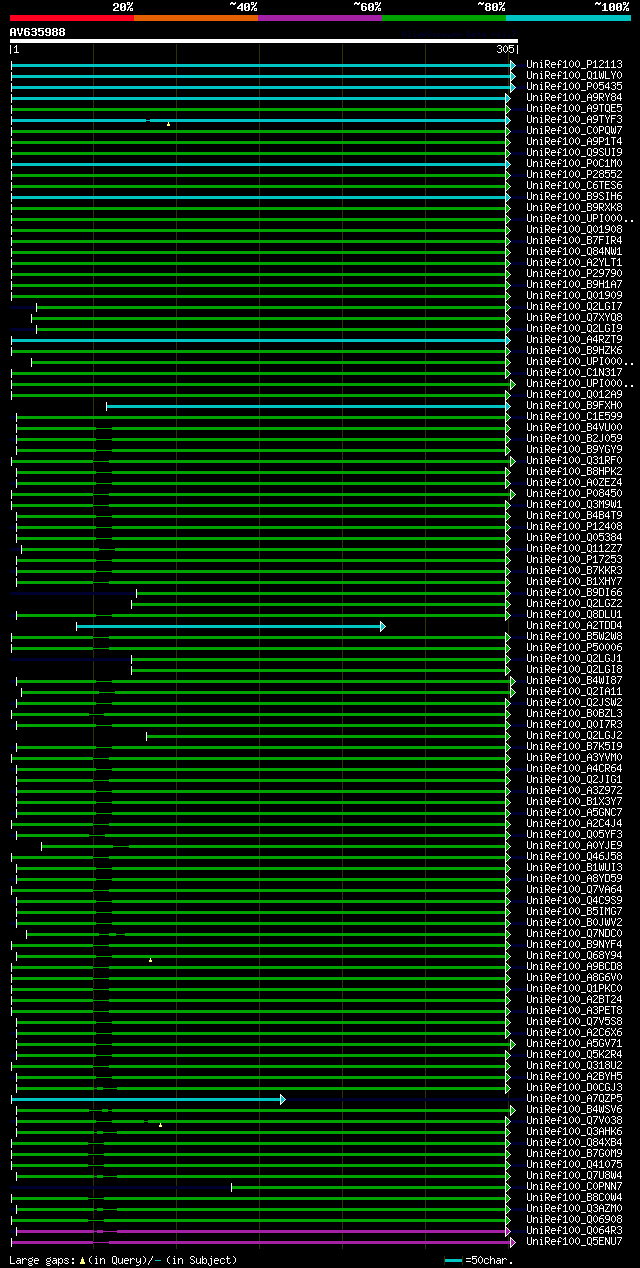Select the label UniRef100_Q2LGJ2
This screenshot has width=640, height=1268.
(574, 735)
